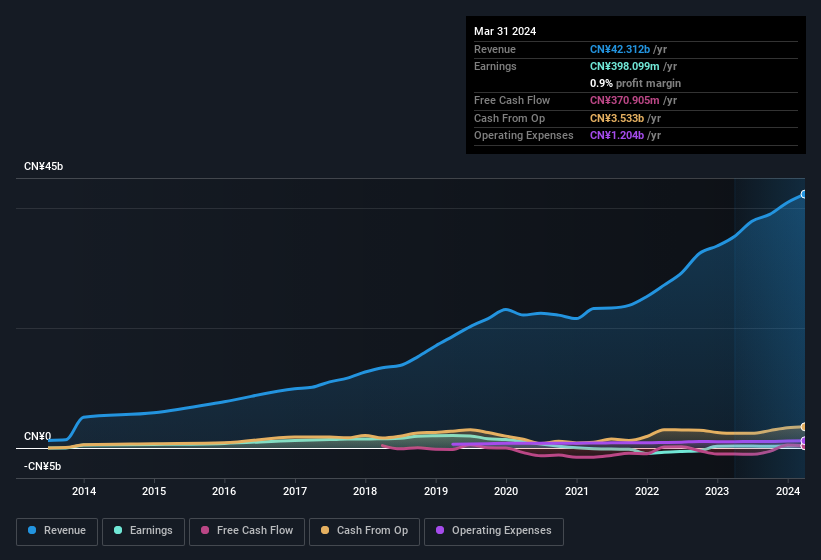Select the orange Cash From Op endpoint marker
The image size is (821, 560).
pos(804,427)
